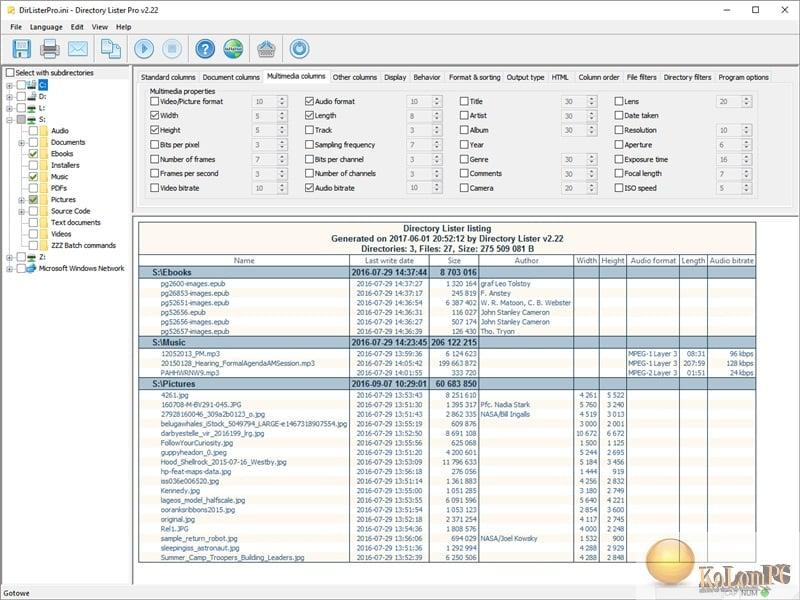Viewport: 800px width, 600px height.
Task: Collapse the S: drive tree node
Action: click(9, 119)
